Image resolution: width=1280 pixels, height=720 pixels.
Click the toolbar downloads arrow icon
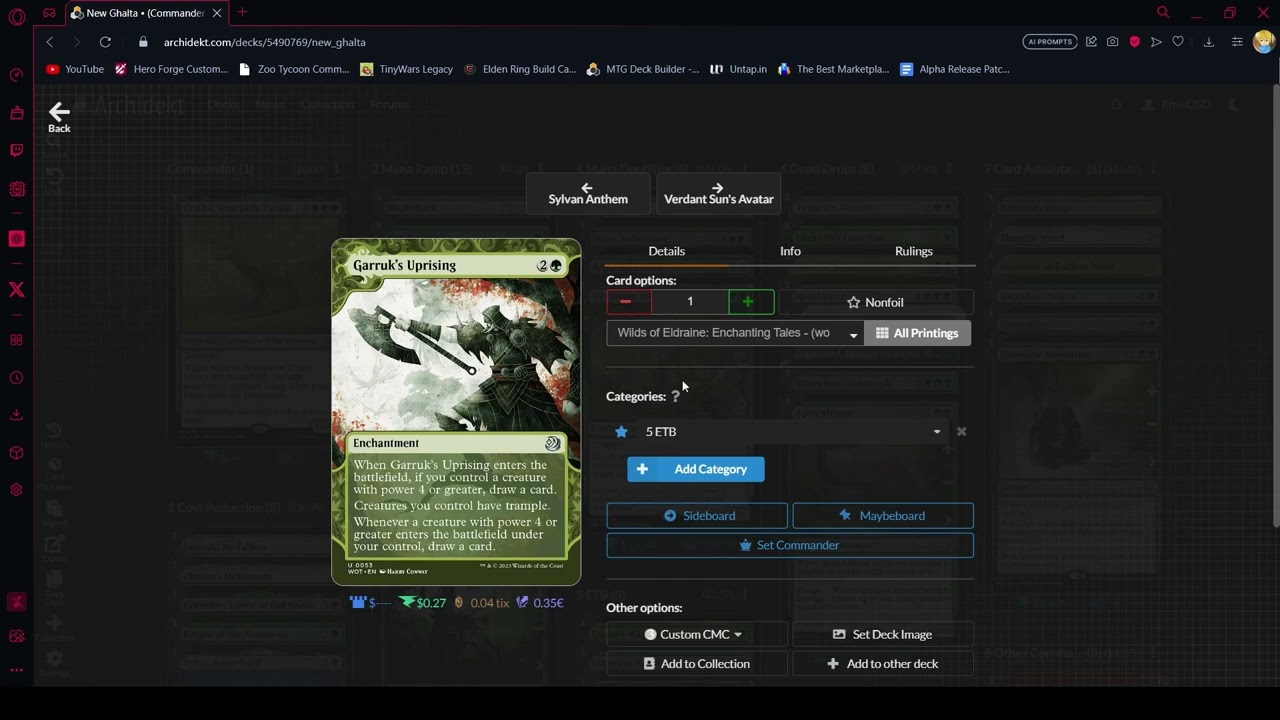pos(1208,42)
